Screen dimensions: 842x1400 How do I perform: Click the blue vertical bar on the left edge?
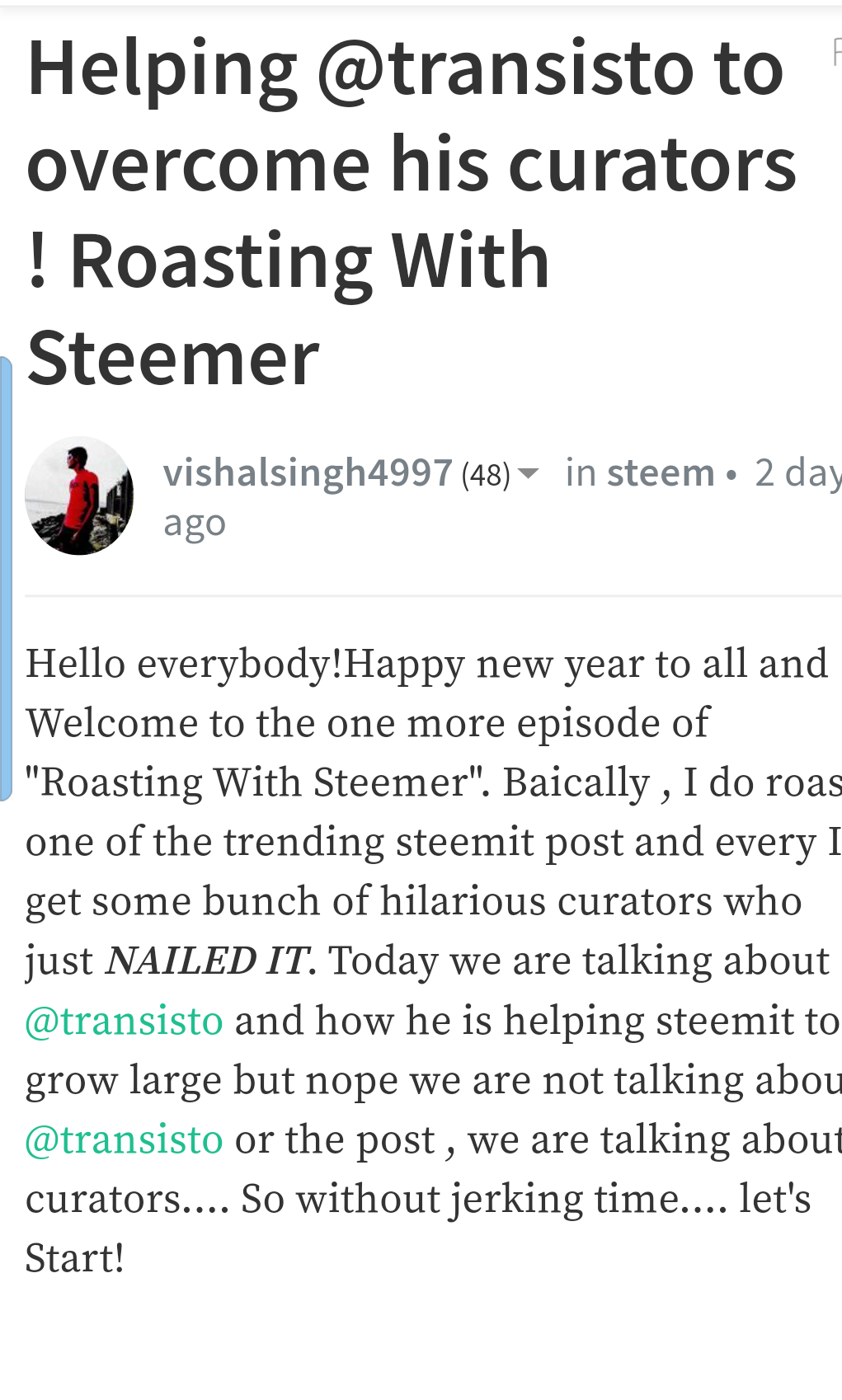click(x=6, y=577)
